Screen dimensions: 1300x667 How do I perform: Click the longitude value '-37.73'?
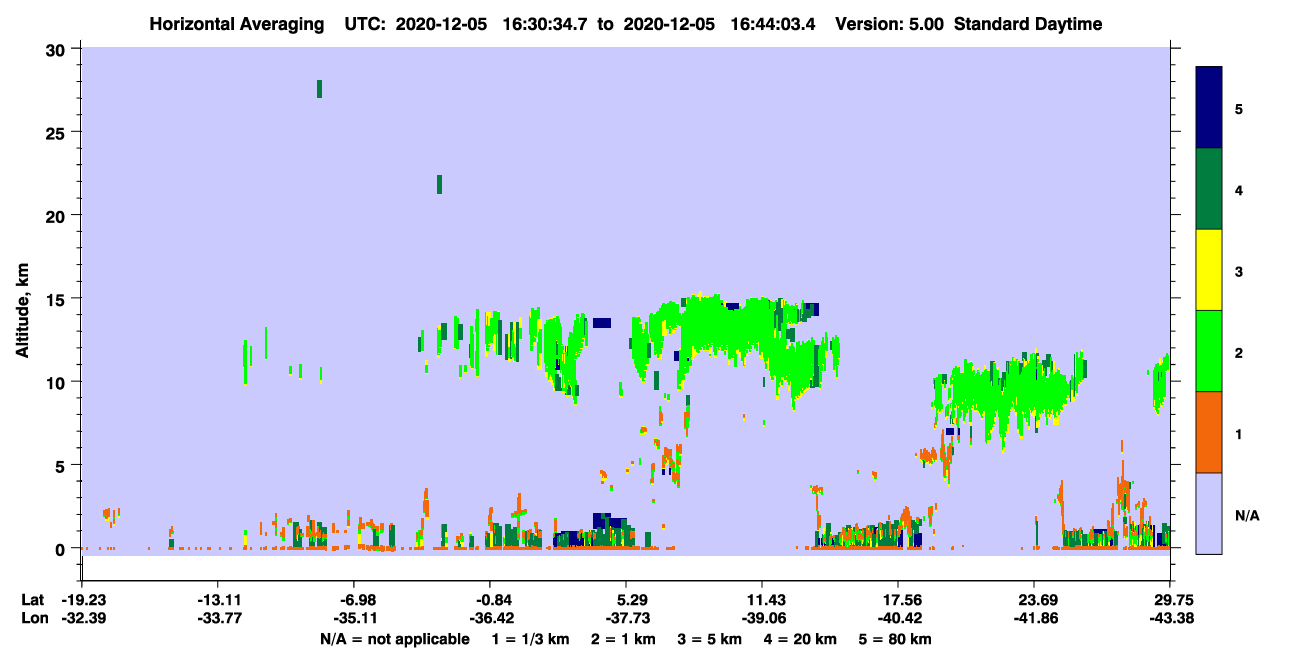[626, 618]
